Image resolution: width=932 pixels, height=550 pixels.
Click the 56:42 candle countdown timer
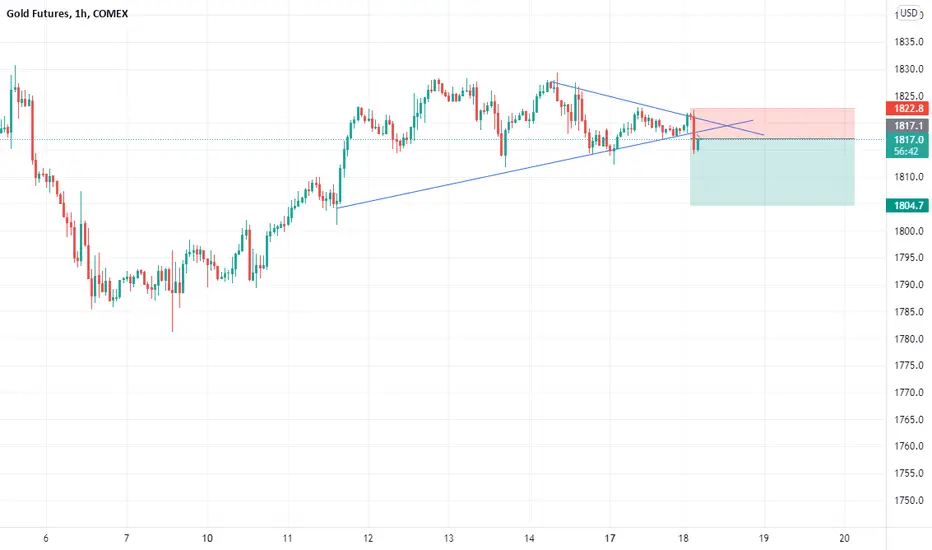[x=907, y=152]
